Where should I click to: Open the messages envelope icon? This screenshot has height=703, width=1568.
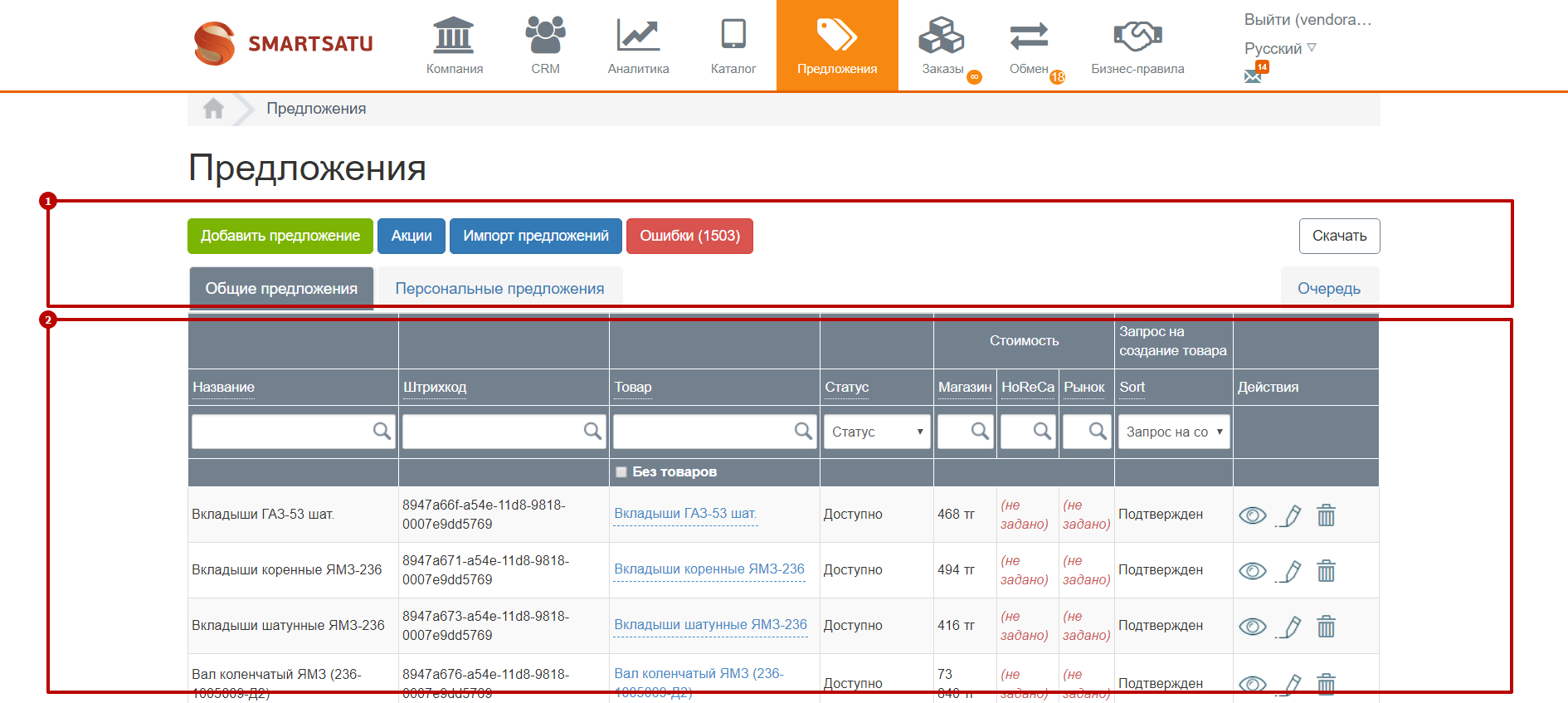click(x=1253, y=76)
